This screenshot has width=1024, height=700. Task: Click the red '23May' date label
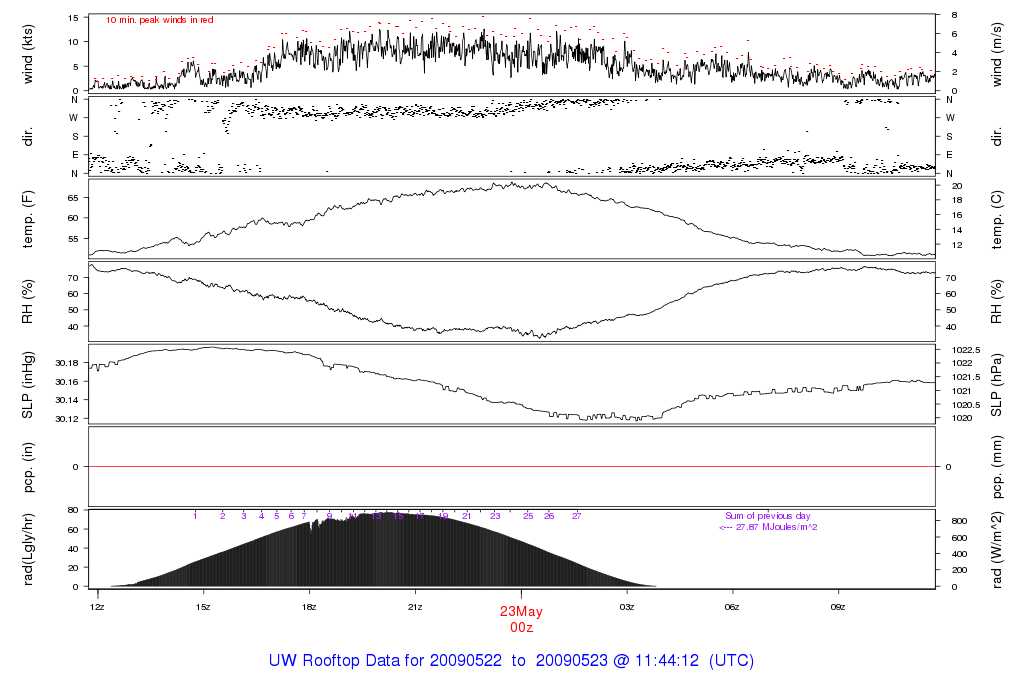point(521,612)
